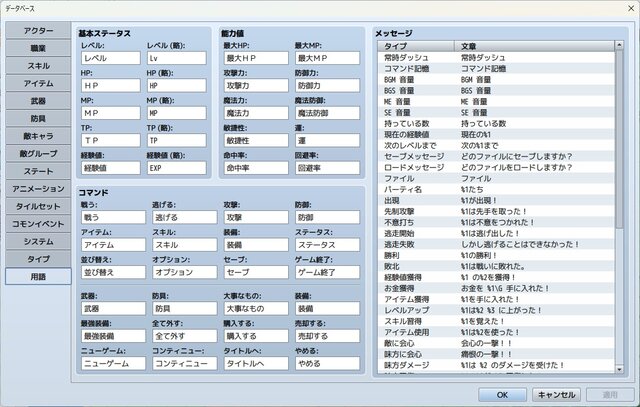Open the 防具 tab
This screenshot has height=407, width=640.
38,118
